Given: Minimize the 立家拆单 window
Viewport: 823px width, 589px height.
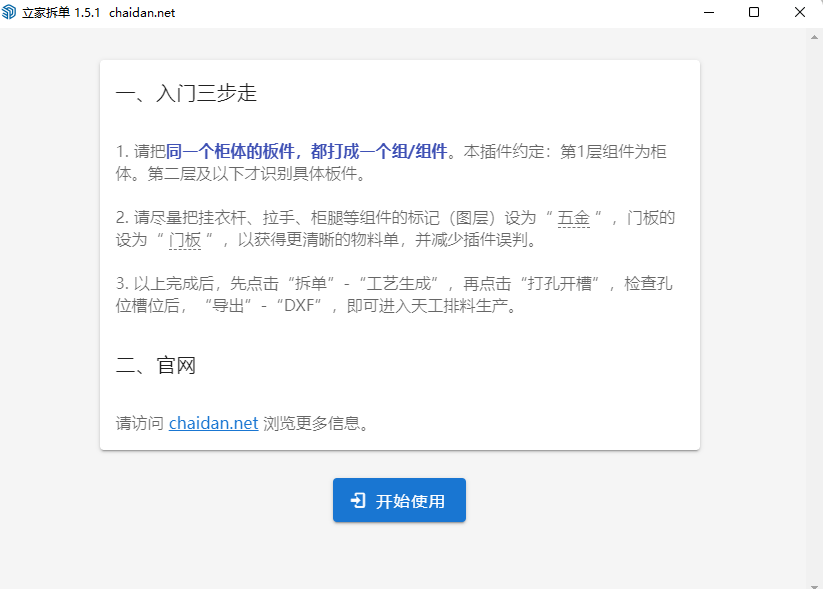Looking at the screenshot, I should tap(708, 13).
